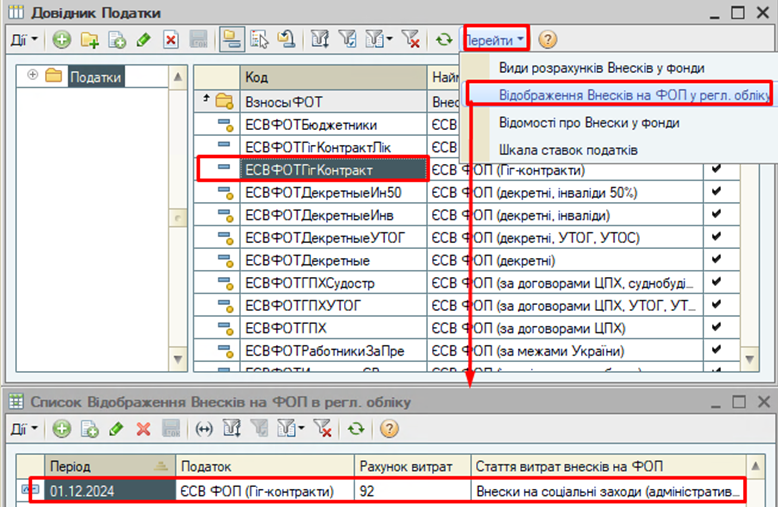The image size is (778, 508).
Task: Sort the list by the Період column header
Action: tap(98, 467)
